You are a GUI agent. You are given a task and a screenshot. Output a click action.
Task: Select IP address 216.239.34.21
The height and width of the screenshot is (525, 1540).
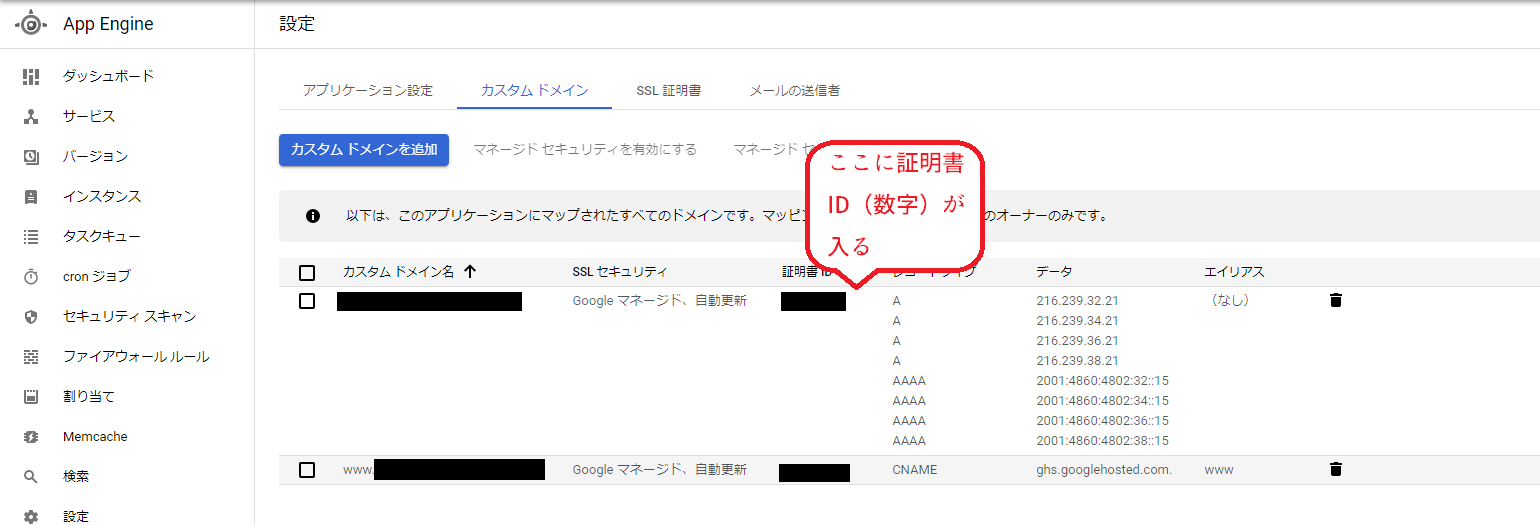[1077, 320]
